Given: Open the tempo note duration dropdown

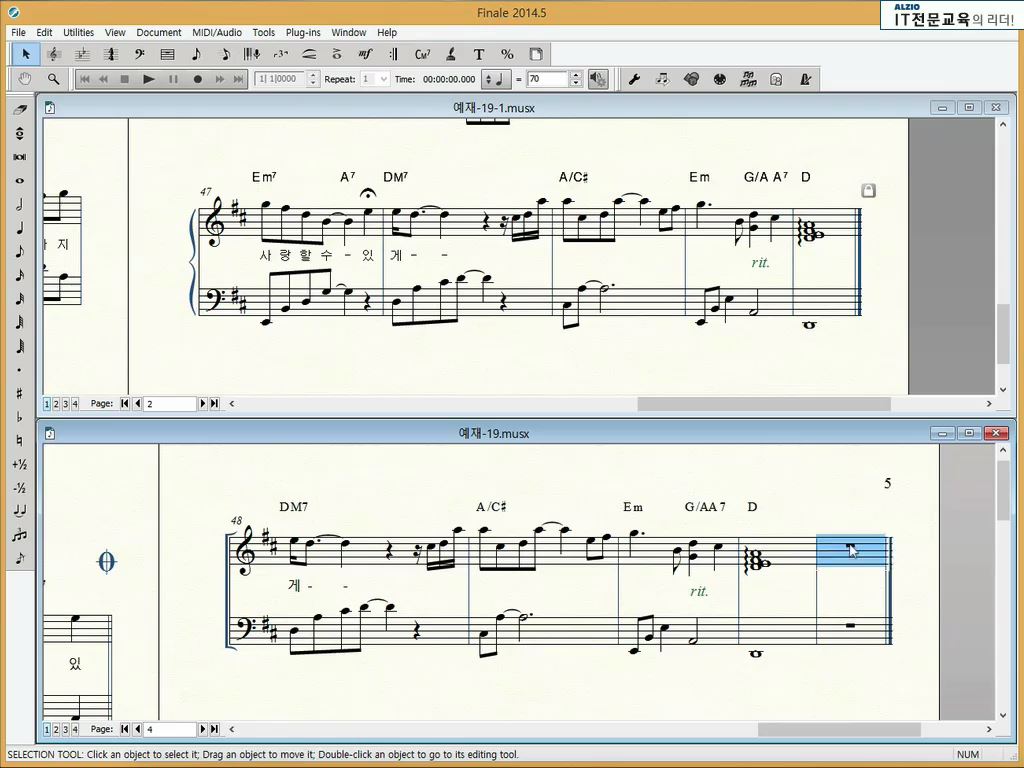Looking at the screenshot, I should click(x=496, y=79).
